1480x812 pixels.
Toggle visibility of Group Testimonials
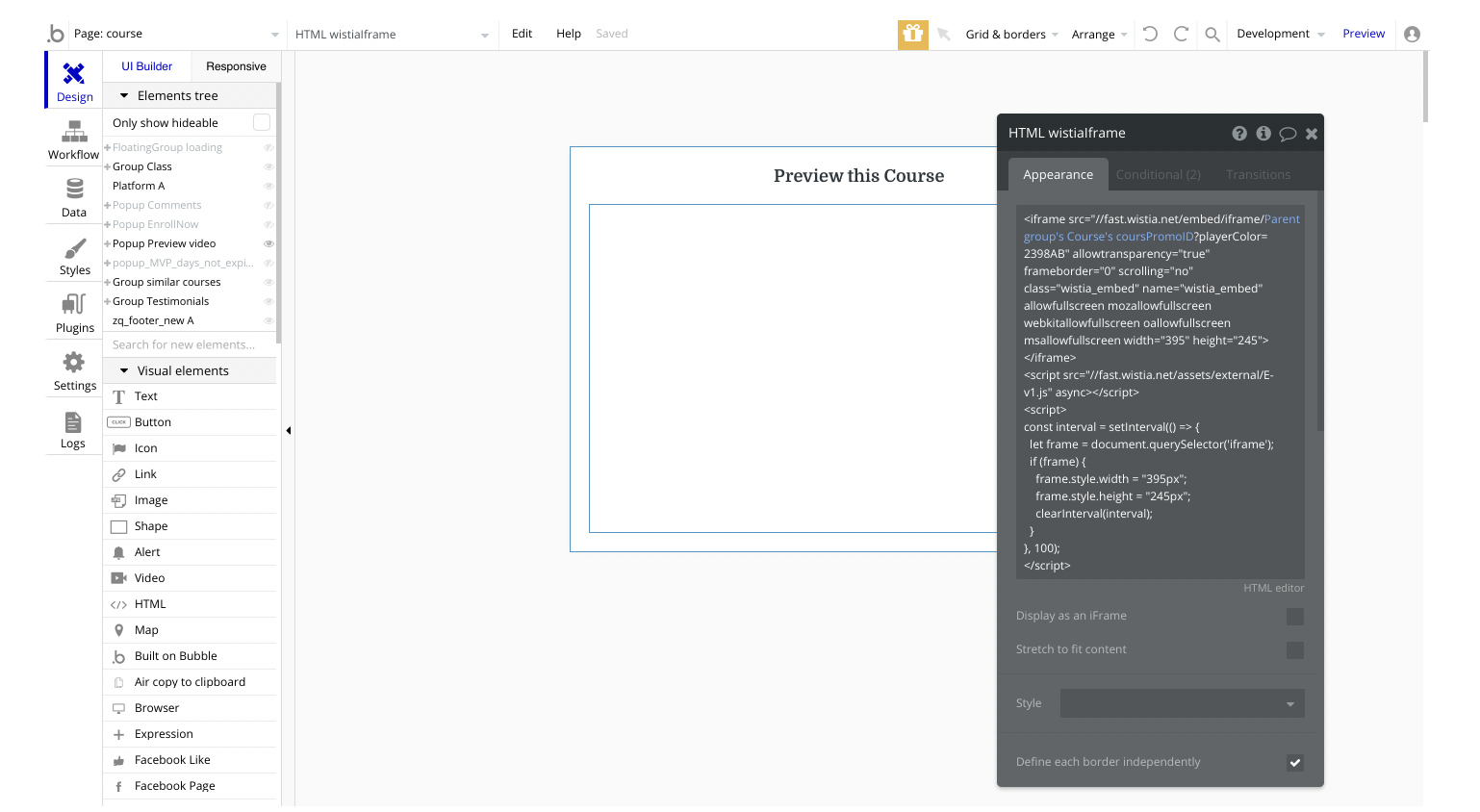pos(268,301)
